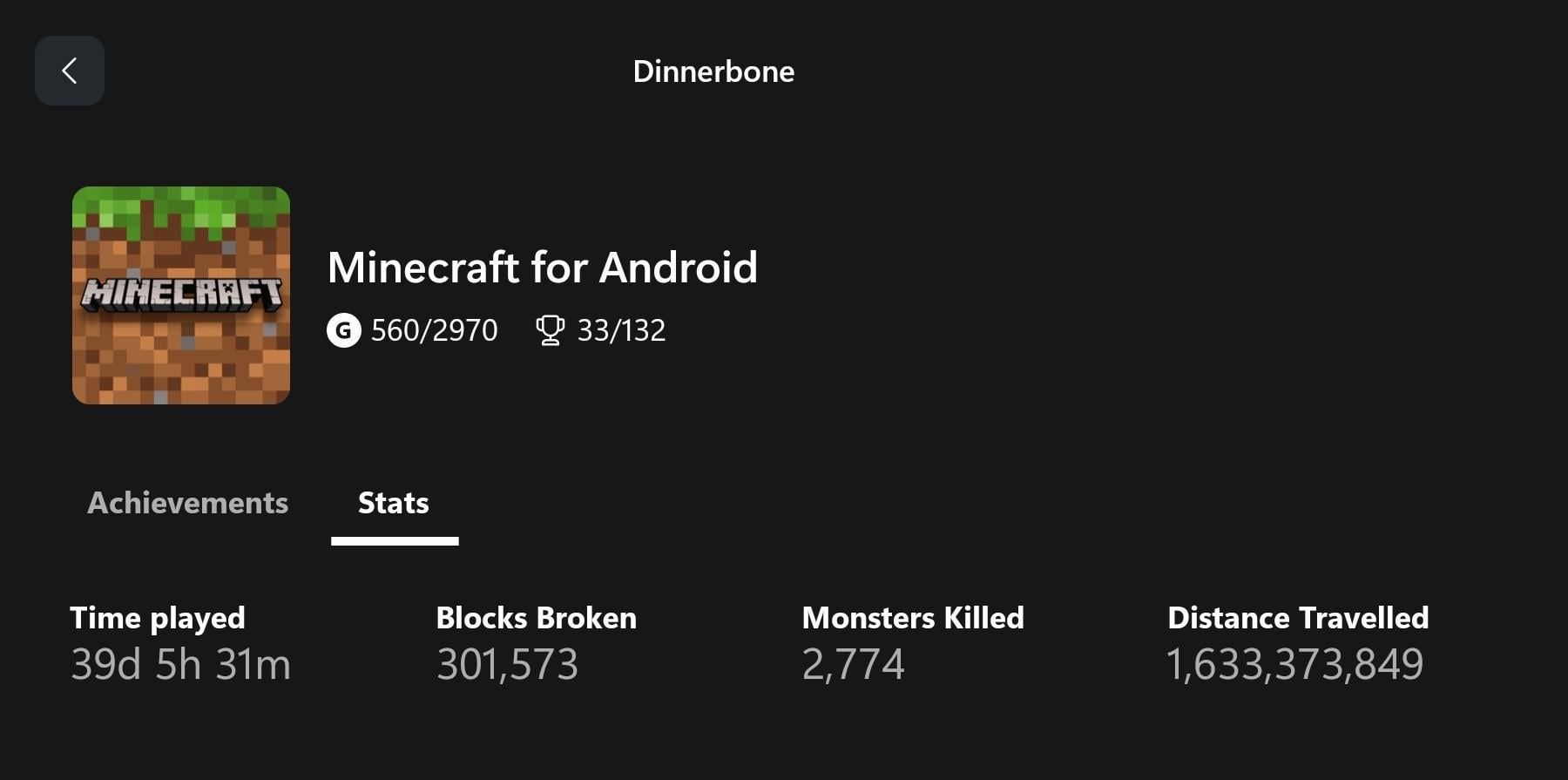Click the Blocks Broken label
Screen dimensions: 1568x780
tap(536, 618)
